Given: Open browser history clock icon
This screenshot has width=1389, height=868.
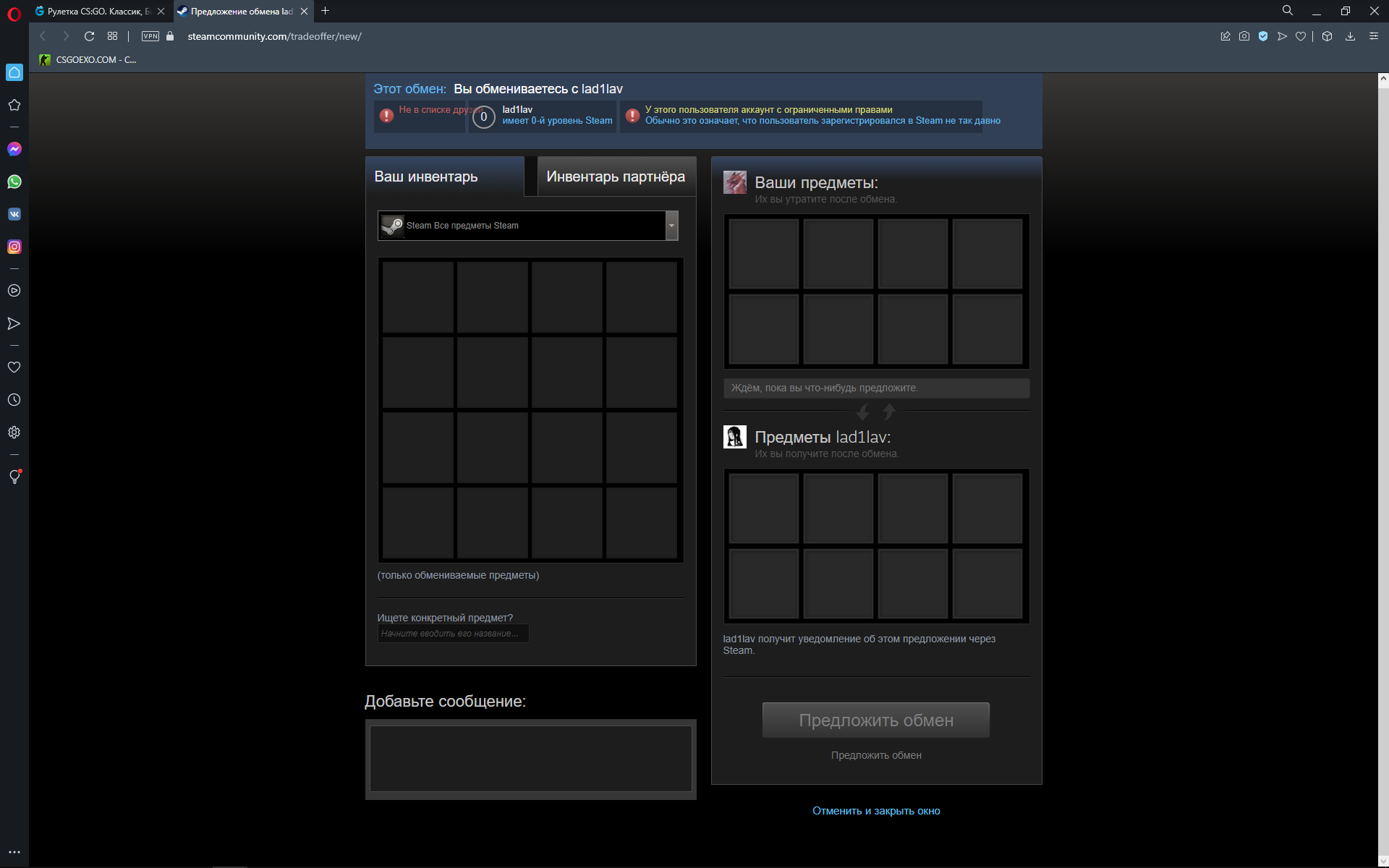Looking at the screenshot, I should [x=14, y=400].
